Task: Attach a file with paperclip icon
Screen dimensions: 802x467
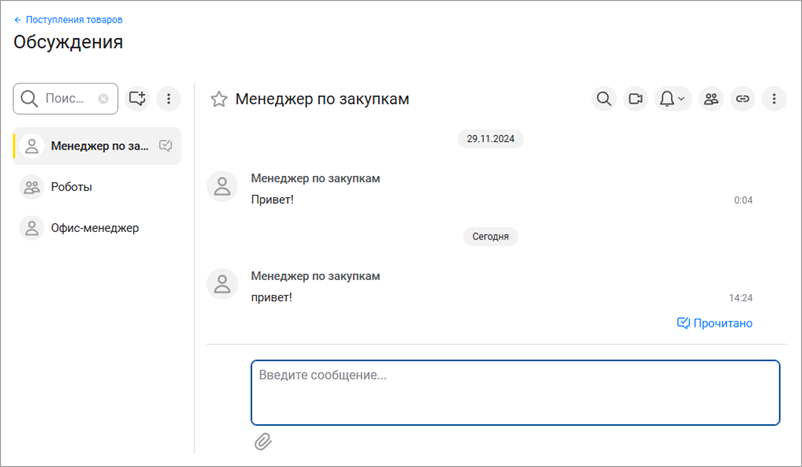Action: tap(262, 441)
